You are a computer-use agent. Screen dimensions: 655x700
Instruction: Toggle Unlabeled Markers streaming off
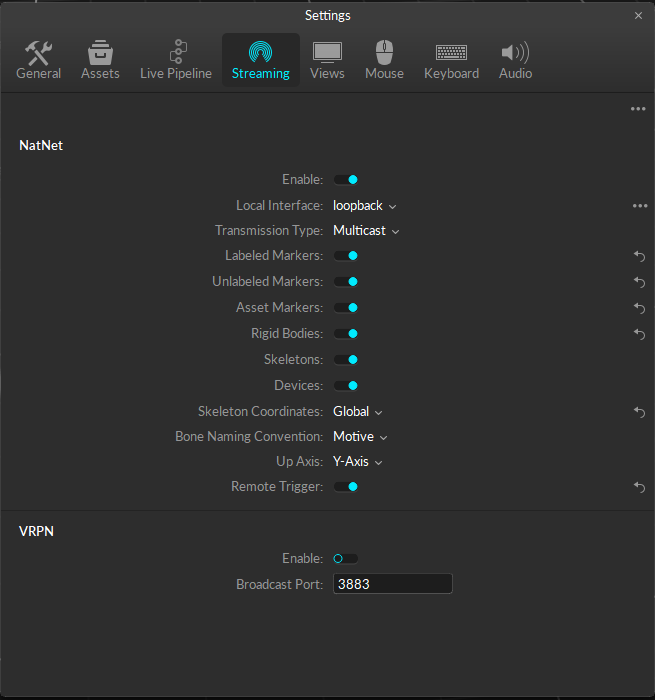pyautogui.click(x=346, y=282)
